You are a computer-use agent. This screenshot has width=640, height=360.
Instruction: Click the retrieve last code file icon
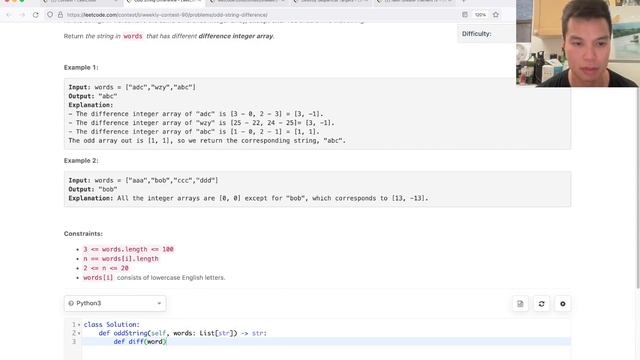[520, 304]
